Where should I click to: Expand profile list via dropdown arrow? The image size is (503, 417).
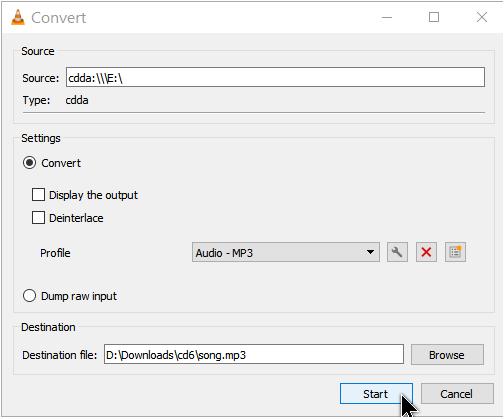(370, 252)
